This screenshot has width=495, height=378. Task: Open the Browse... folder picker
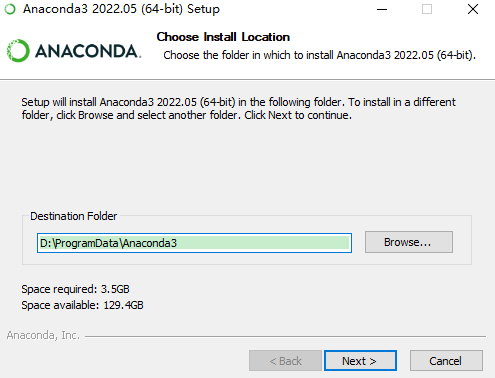tap(409, 242)
